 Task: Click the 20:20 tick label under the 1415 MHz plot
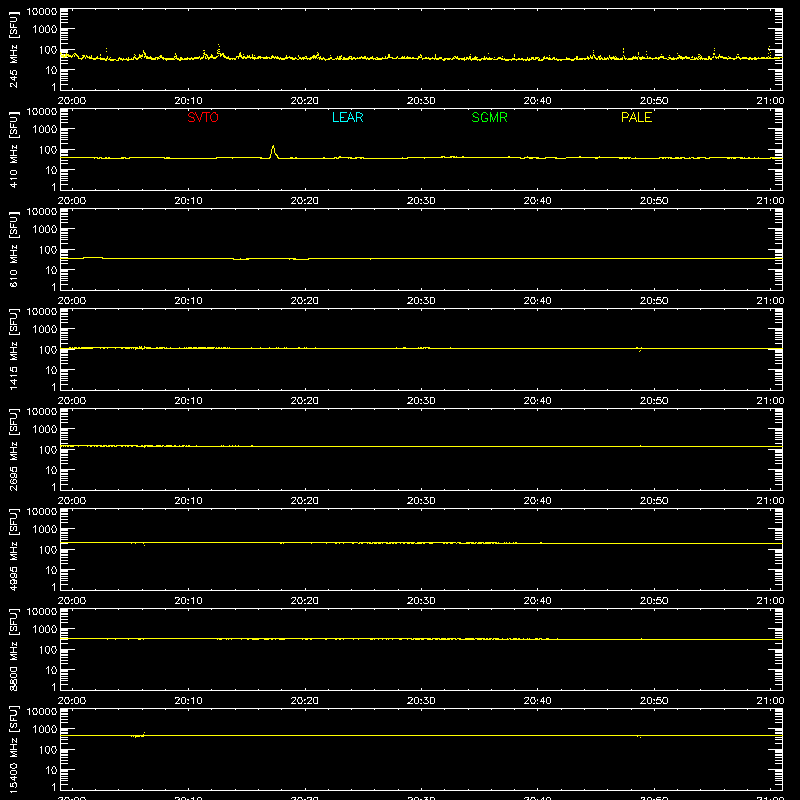305,401
